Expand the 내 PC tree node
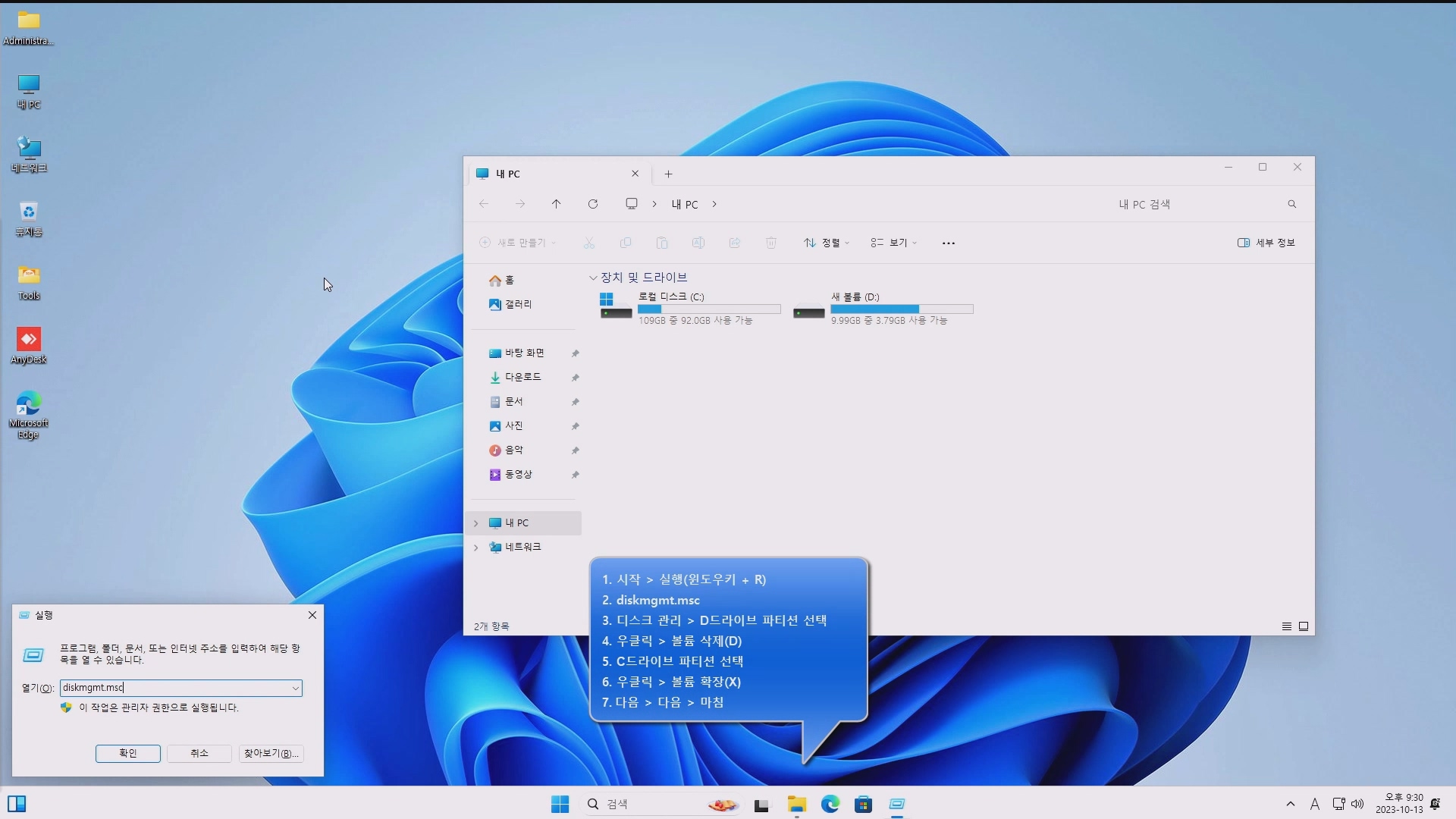The image size is (1456, 819). pos(476,523)
